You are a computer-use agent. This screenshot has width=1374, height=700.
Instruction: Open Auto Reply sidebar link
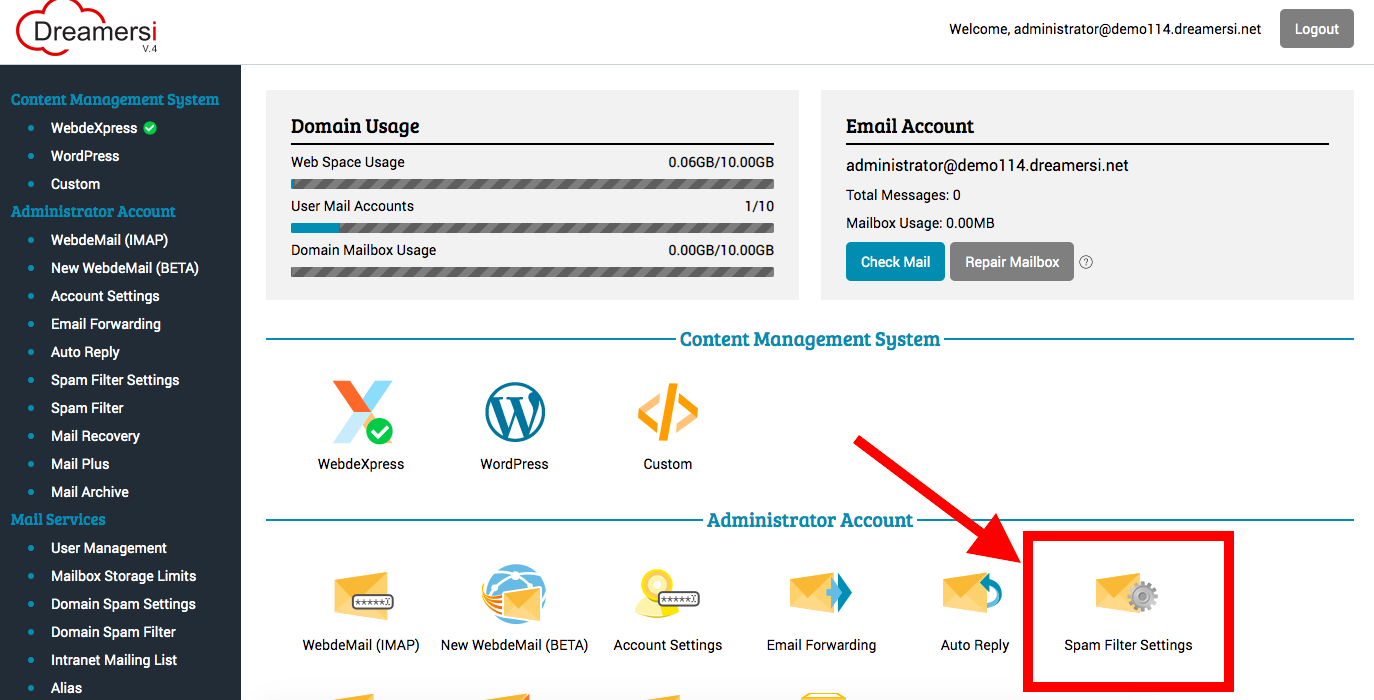tap(85, 352)
